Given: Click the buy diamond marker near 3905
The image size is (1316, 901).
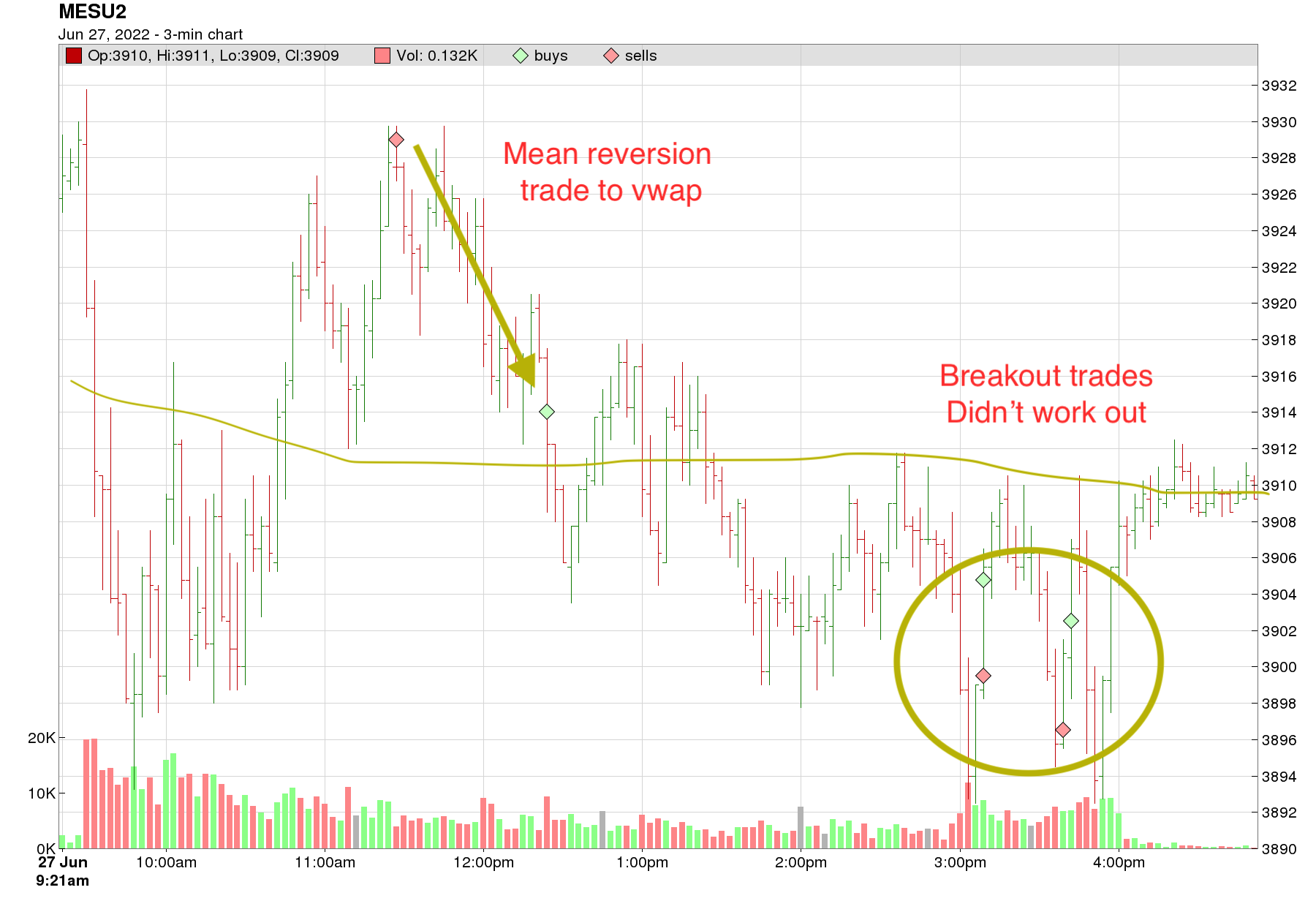Looking at the screenshot, I should pos(983,580).
